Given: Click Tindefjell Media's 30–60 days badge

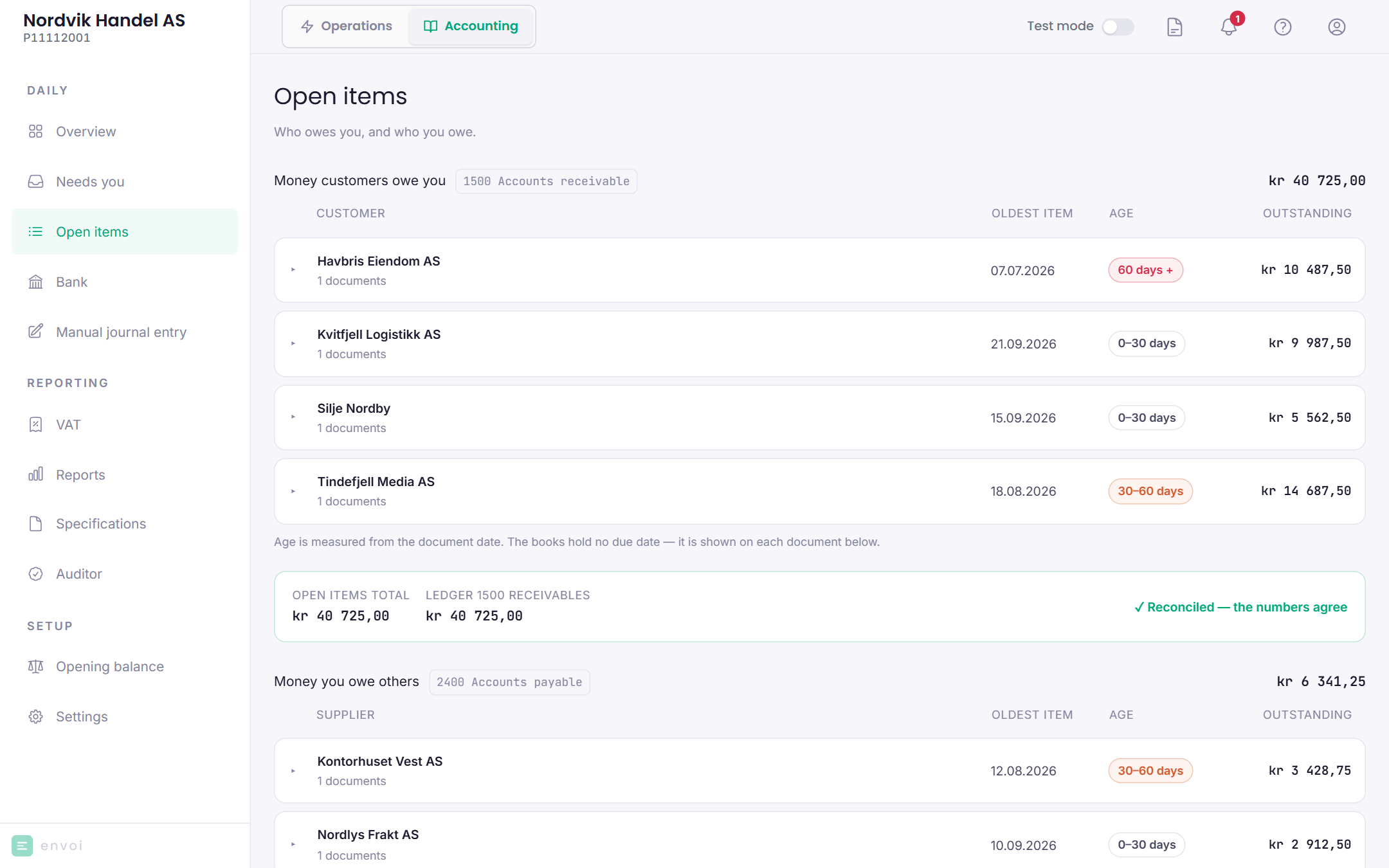Looking at the screenshot, I should click(x=1150, y=491).
